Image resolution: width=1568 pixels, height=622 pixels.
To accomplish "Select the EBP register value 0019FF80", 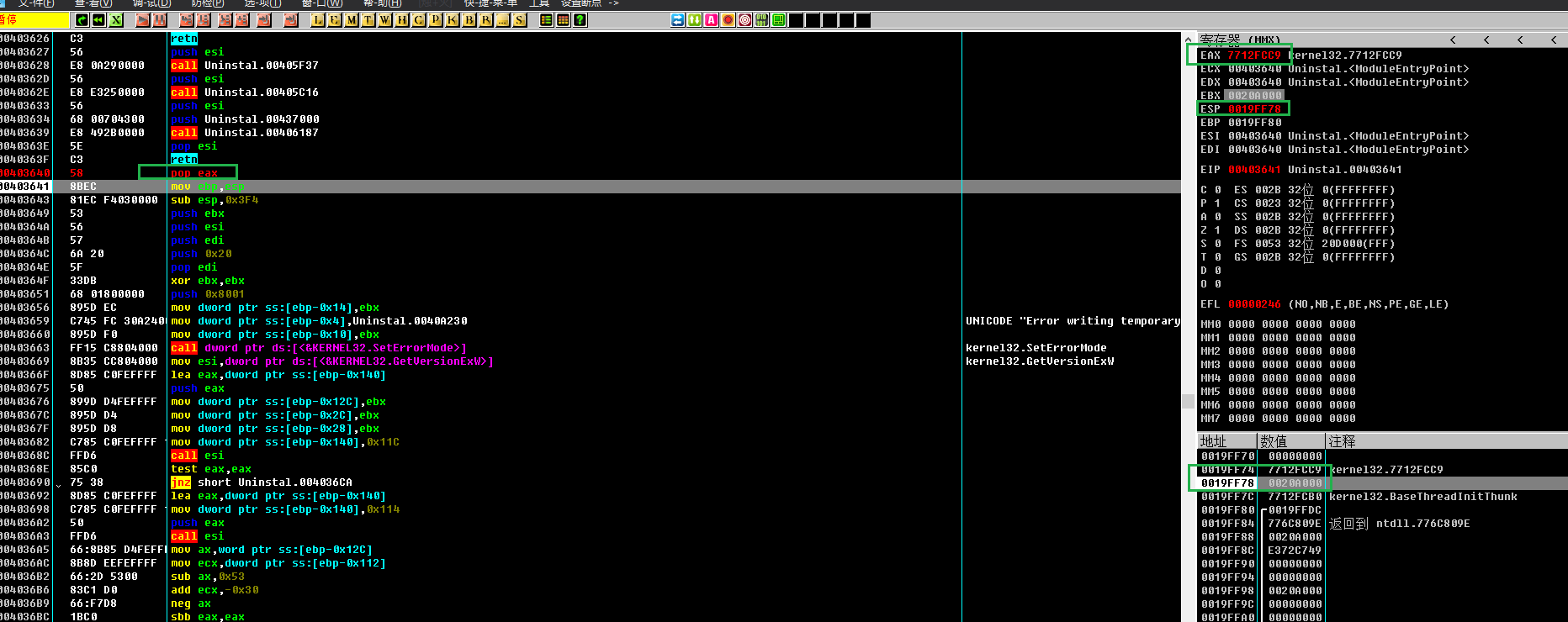I will click(x=1253, y=123).
